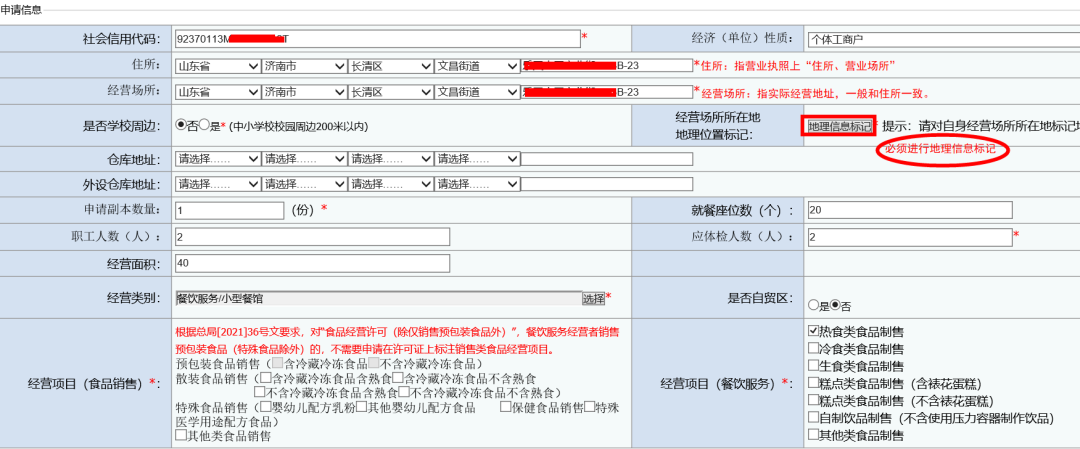
Task: Click the 社会信用代码 input field
Action: (377, 39)
